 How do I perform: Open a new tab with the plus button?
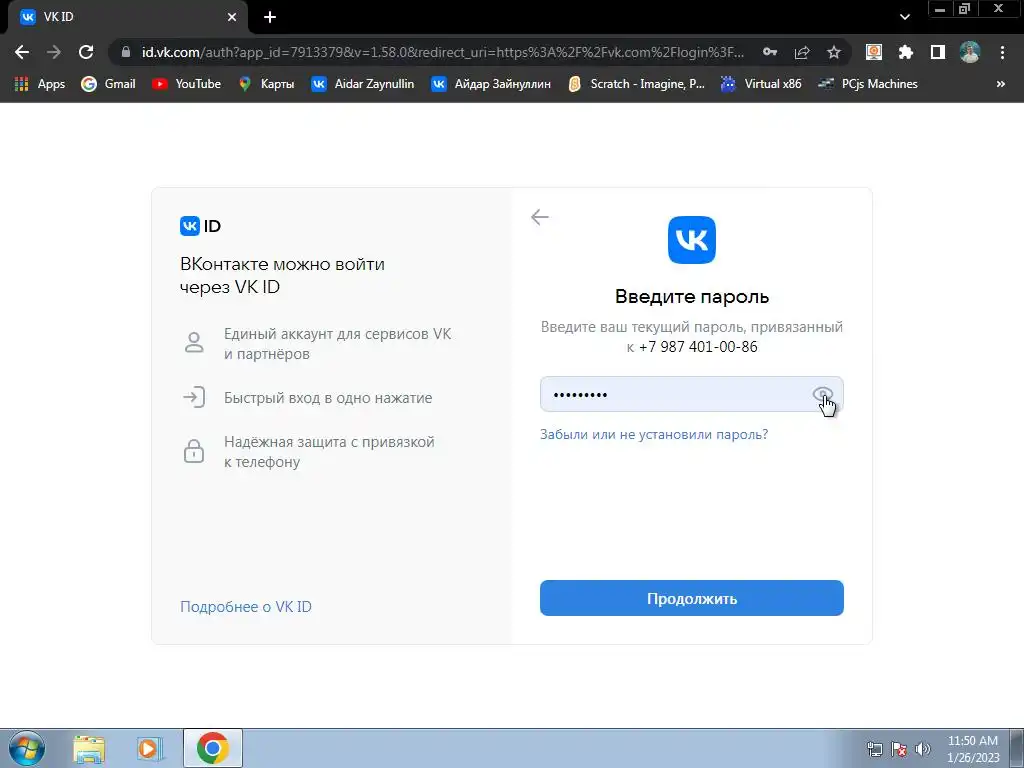pyautogui.click(x=270, y=17)
